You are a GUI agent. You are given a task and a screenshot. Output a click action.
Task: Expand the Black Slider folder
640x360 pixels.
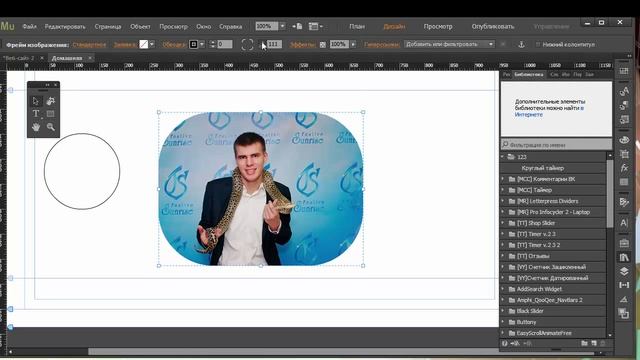[503, 311]
